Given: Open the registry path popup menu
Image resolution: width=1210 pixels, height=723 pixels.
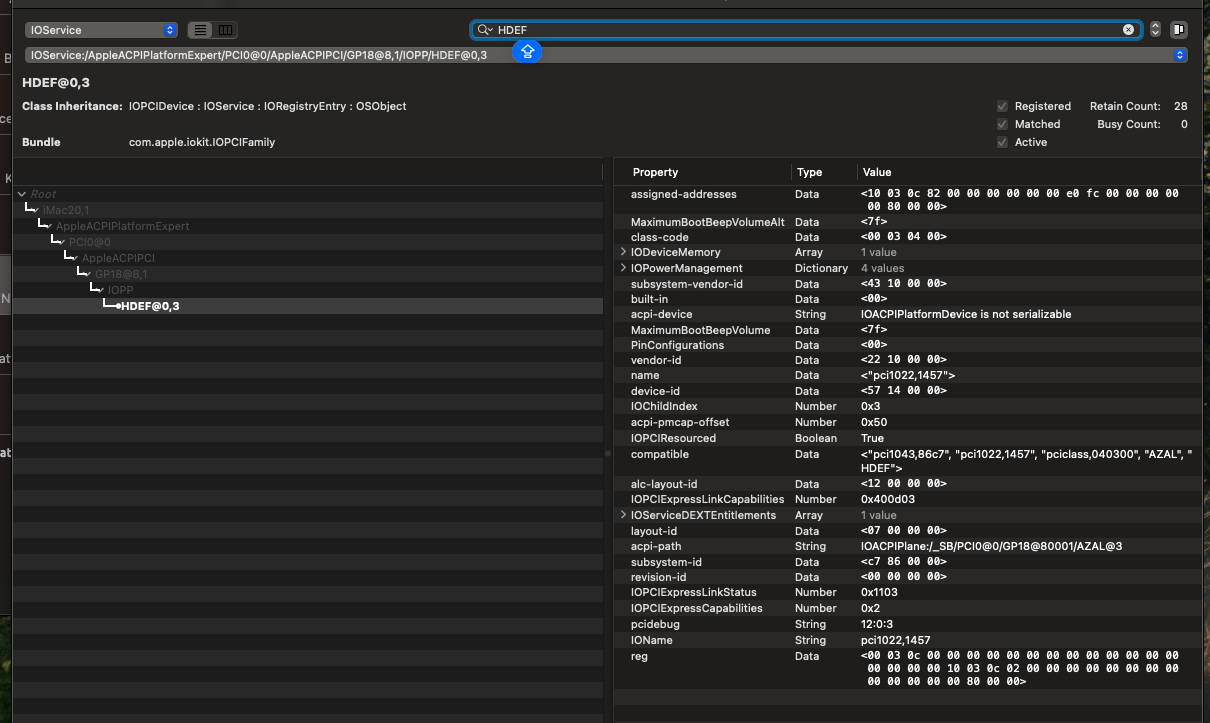Looking at the screenshot, I should click(1179, 55).
